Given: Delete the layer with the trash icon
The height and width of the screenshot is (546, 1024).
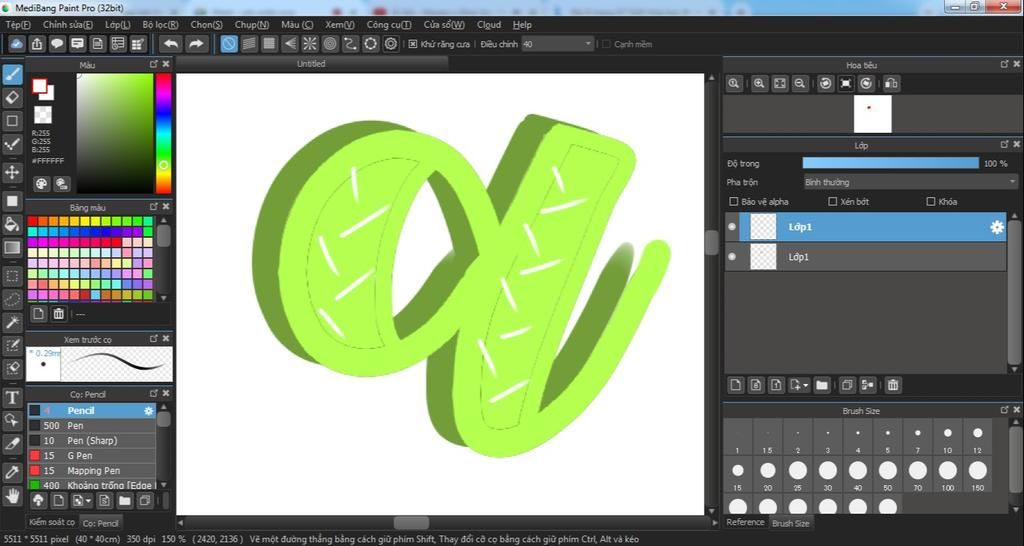Looking at the screenshot, I should point(893,385).
